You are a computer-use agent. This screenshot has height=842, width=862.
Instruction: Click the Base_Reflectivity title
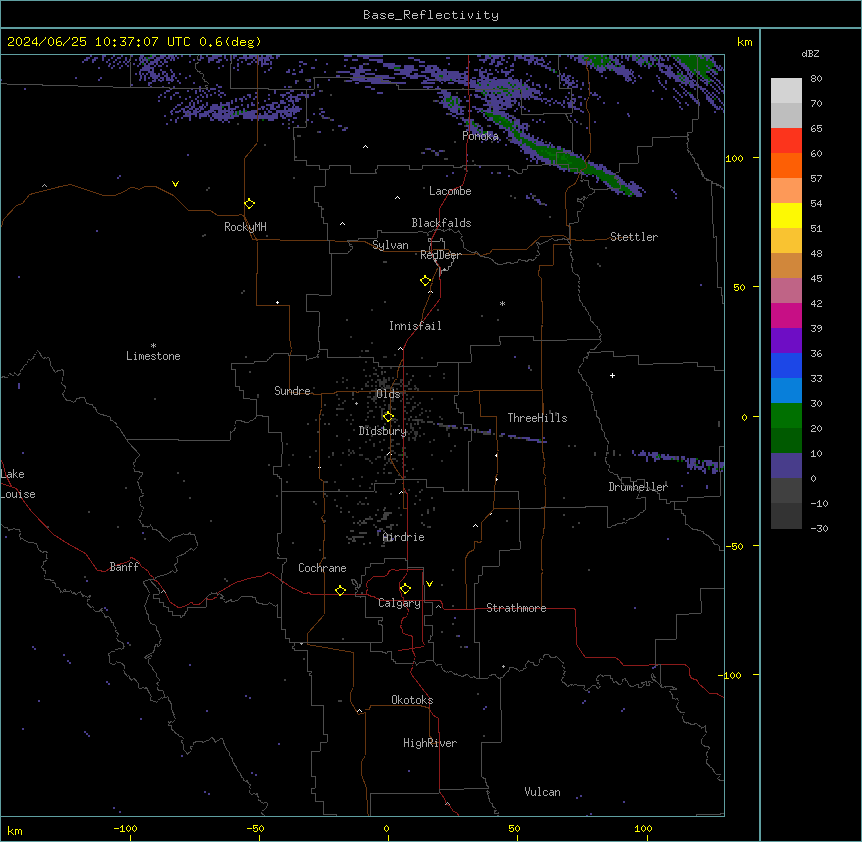[431, 15]
